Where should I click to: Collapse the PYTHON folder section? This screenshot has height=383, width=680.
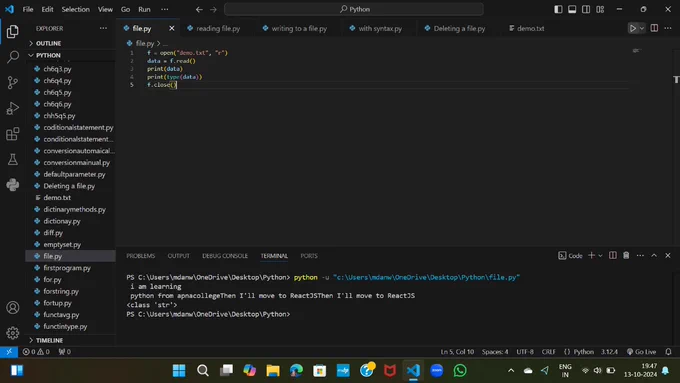pos(71,56)
